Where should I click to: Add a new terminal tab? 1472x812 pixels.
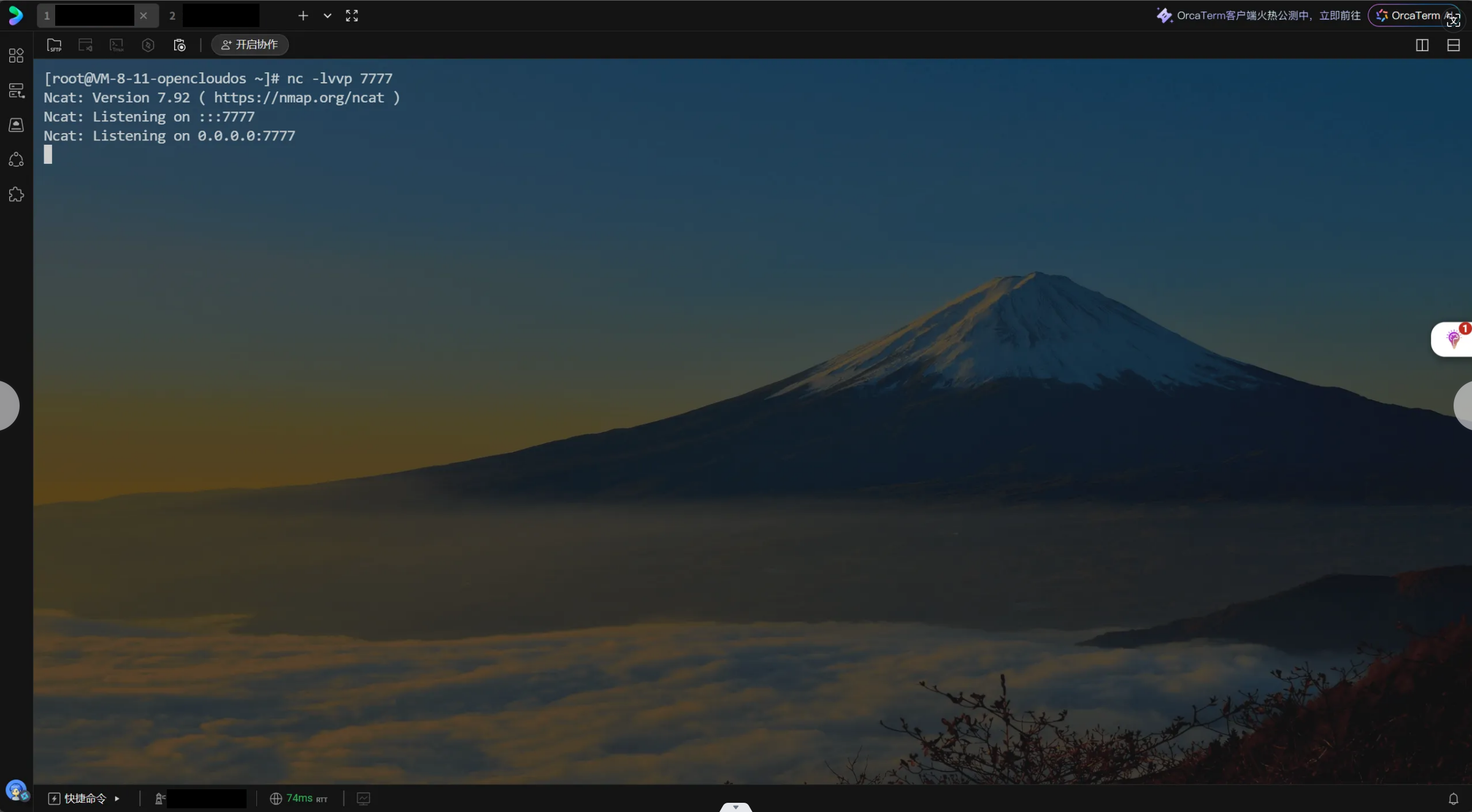[303, 16]
